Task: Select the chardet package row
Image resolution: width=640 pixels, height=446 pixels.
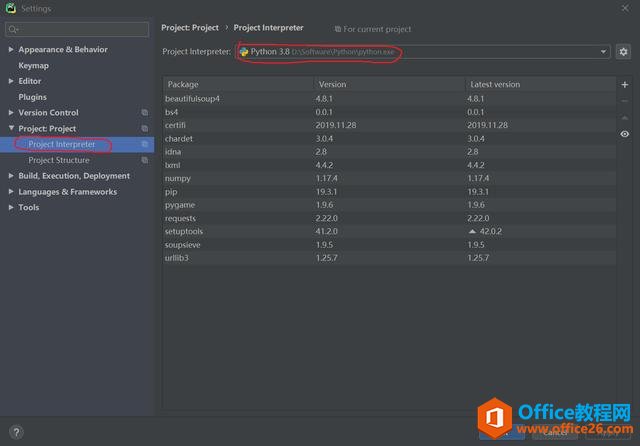Action: pyautogui.click(x=389, y=138)
